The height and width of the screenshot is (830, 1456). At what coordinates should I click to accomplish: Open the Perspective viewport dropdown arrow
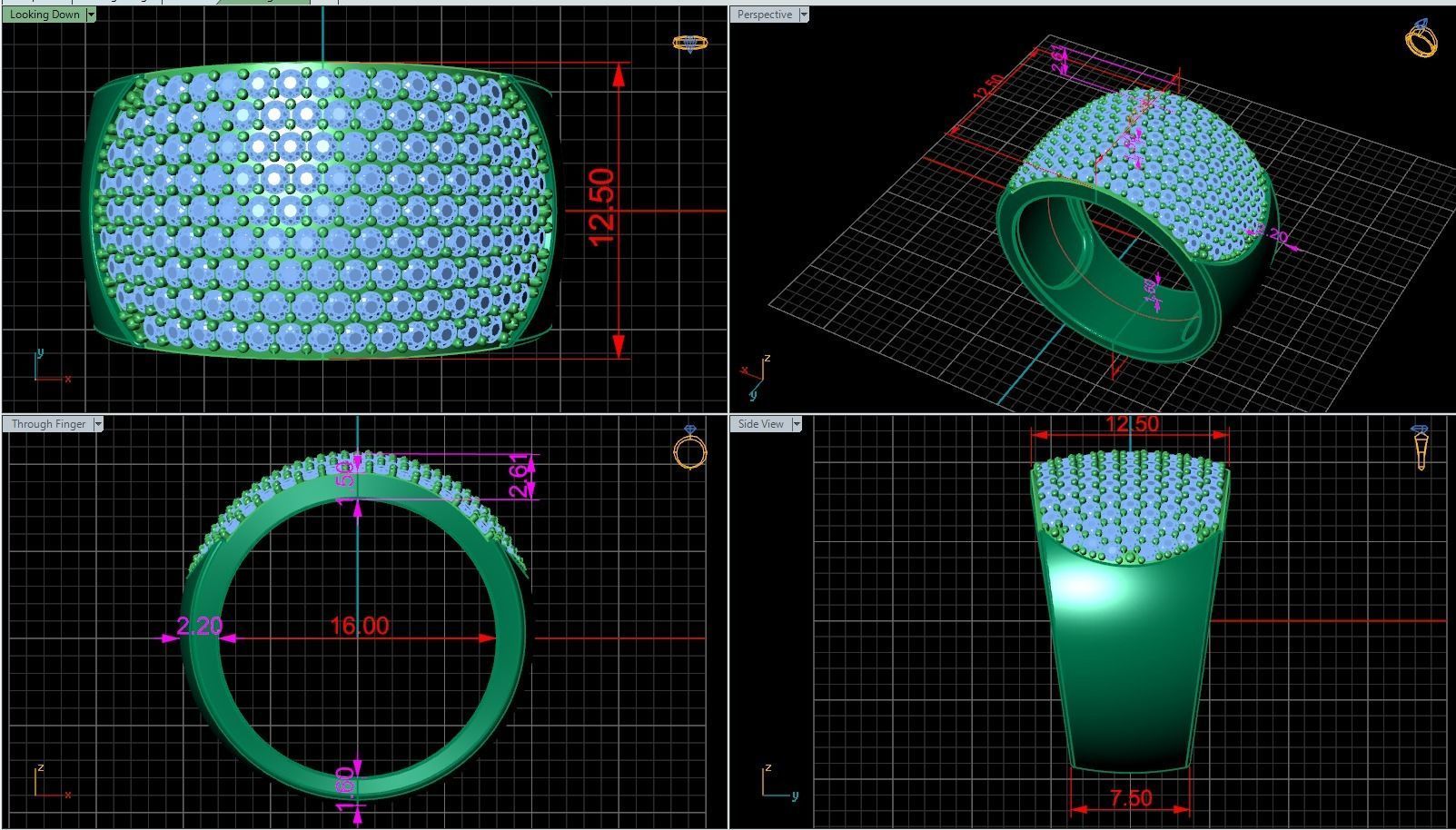point(803,15)
